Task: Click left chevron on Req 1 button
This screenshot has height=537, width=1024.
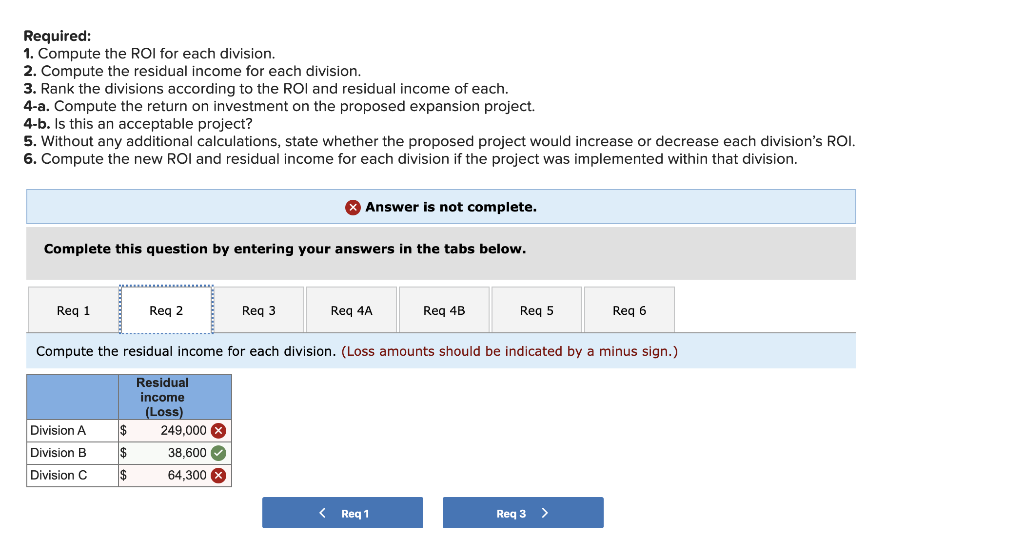Action: 322,513
